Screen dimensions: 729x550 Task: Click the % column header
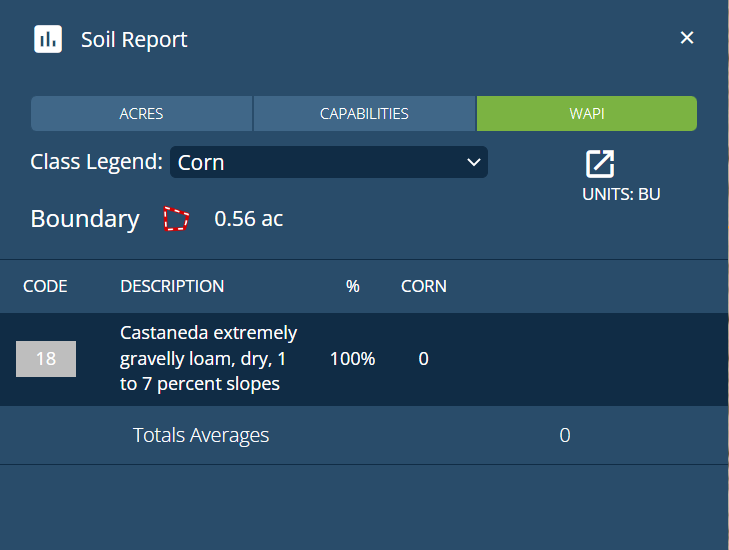click(352, 286)
